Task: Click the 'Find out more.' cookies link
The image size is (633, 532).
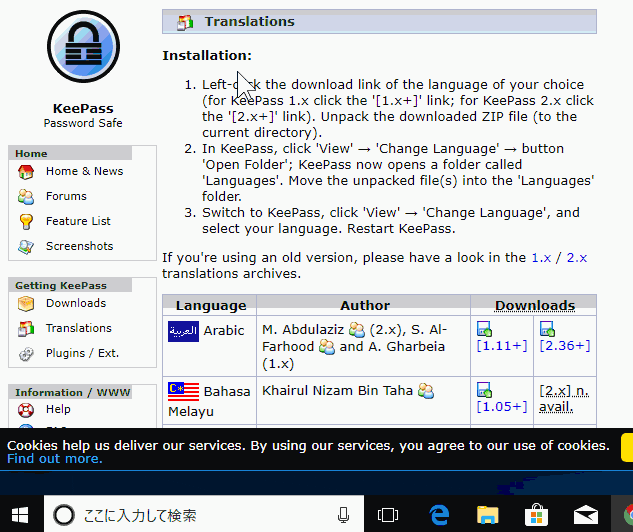Action: pyautogui.click(x=55, y=459)
